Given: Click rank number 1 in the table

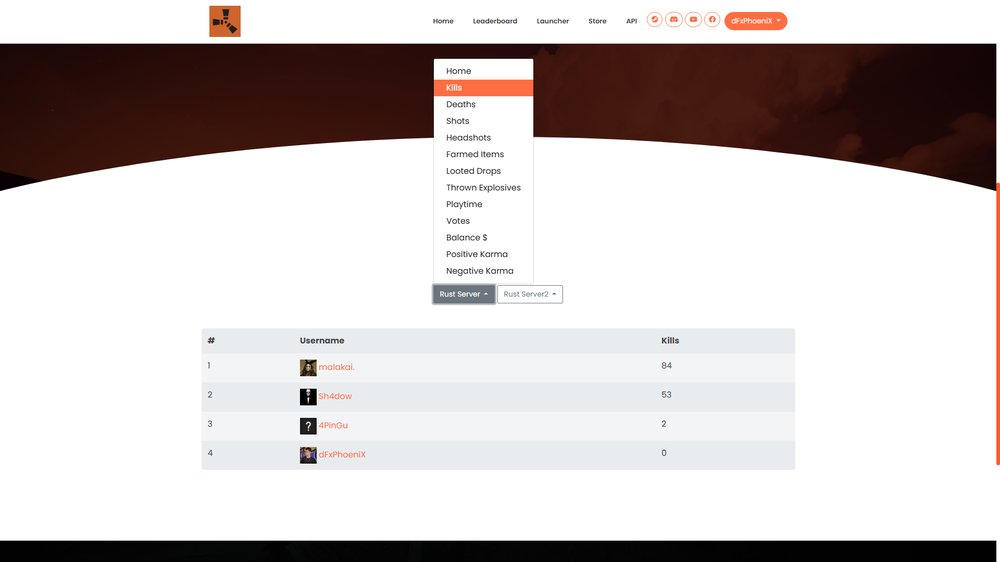Looking at the screenshot, I should coord(209,366).
